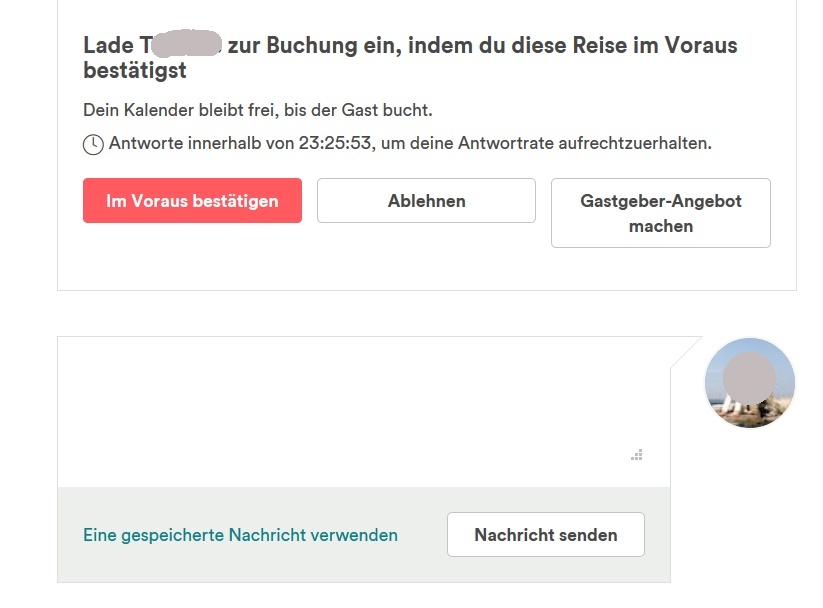
Task: Click the word bestätigst in heading
Action: [x=135, y=71]
